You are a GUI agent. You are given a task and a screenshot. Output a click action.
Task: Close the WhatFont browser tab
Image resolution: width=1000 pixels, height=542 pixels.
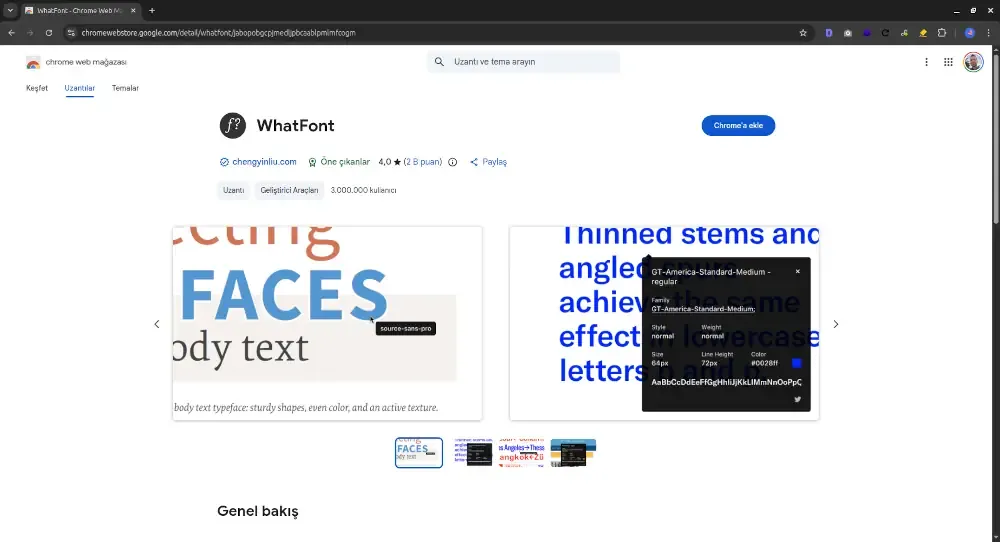133,10
